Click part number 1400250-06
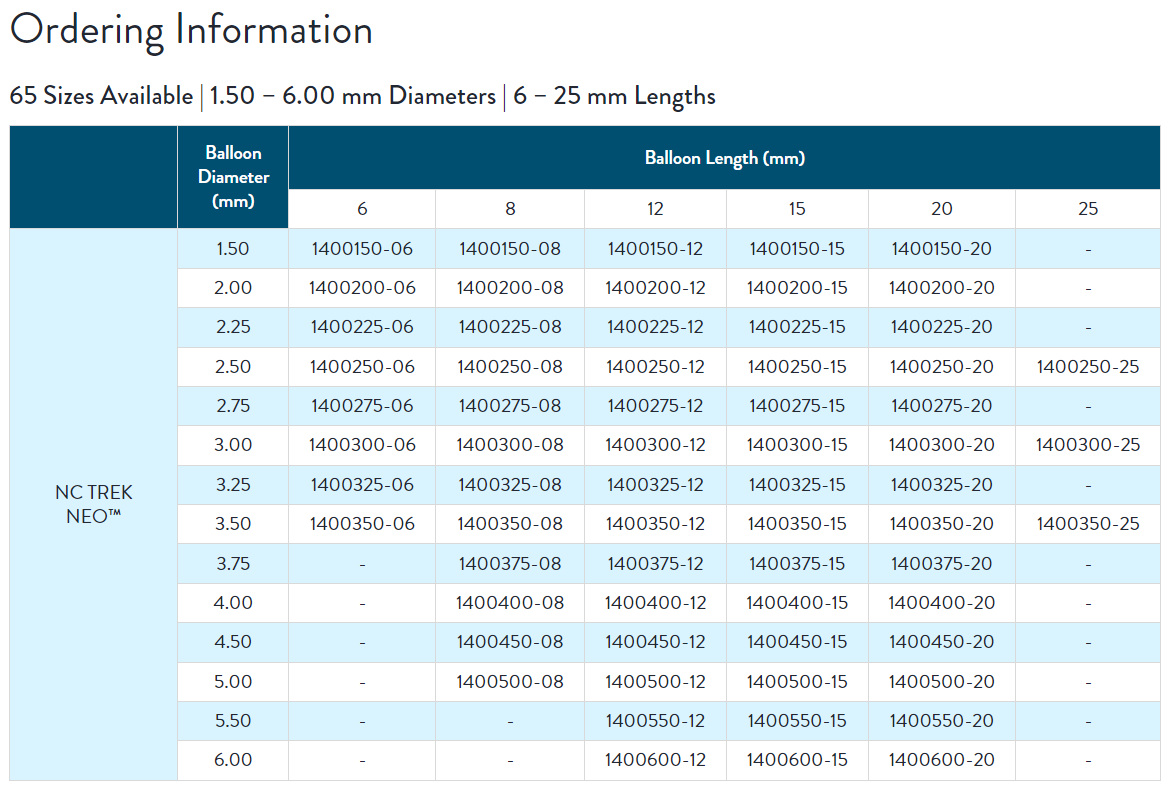Screen dimensions: 1174x792 pos(362,367)
